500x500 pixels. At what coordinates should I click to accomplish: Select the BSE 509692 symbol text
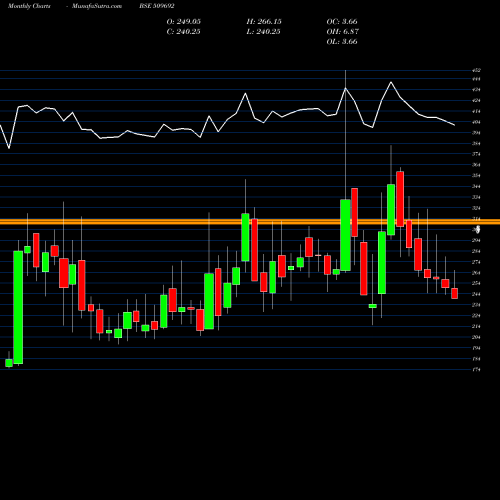[x=157, y=6]
